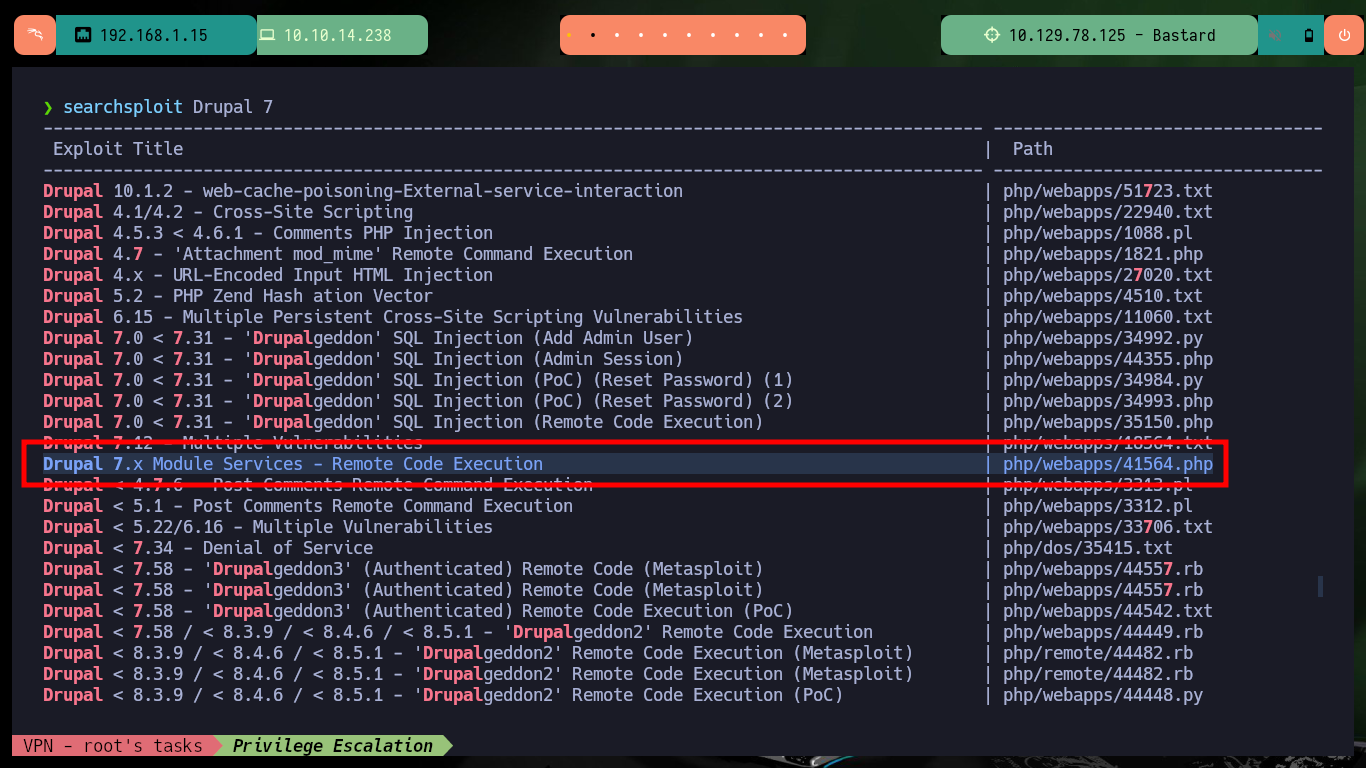Switch to the second dark workspace dot
The width and height of the screenshot is (1366, 768).
593,35
